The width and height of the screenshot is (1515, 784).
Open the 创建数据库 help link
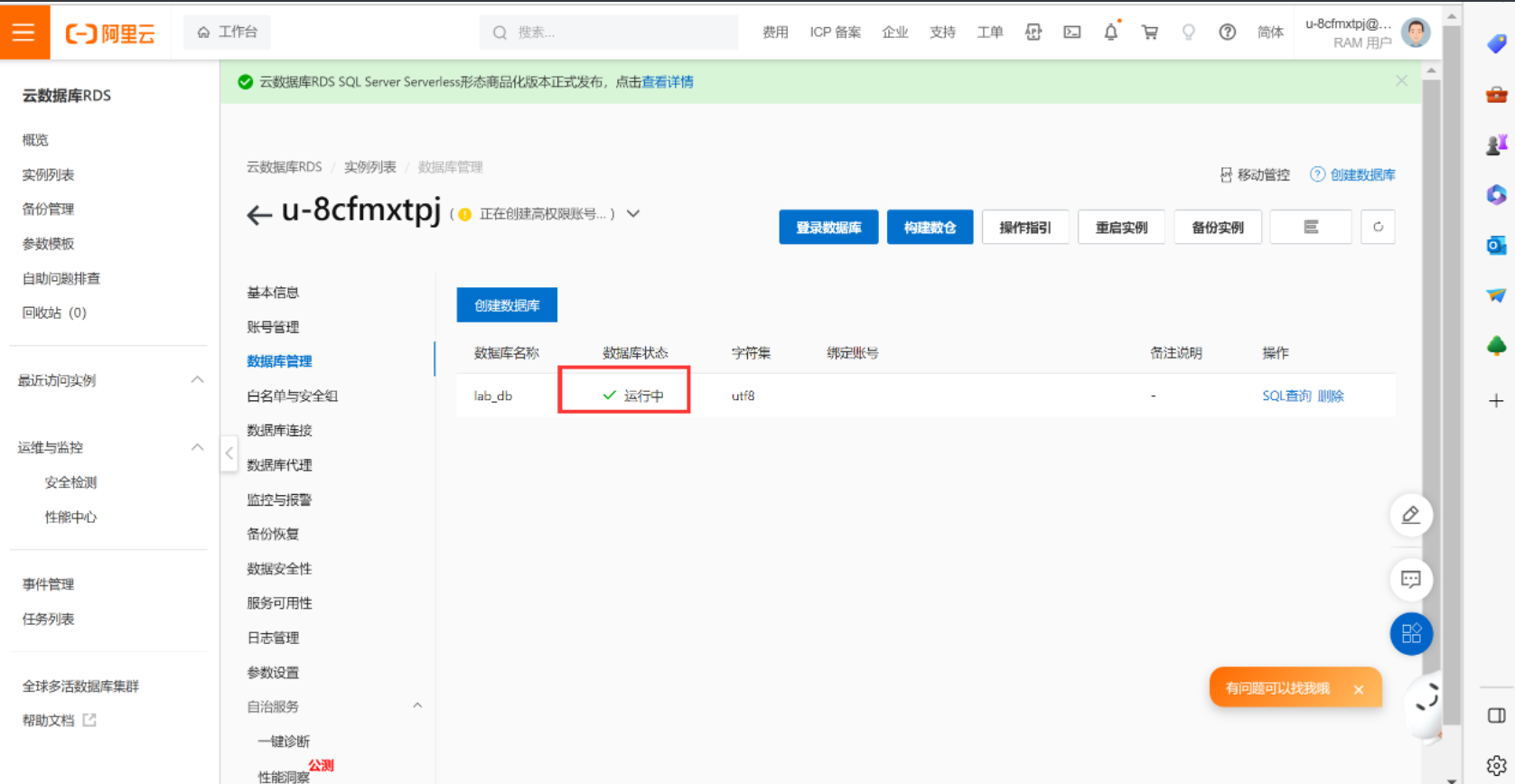[x=1353, y=174]
